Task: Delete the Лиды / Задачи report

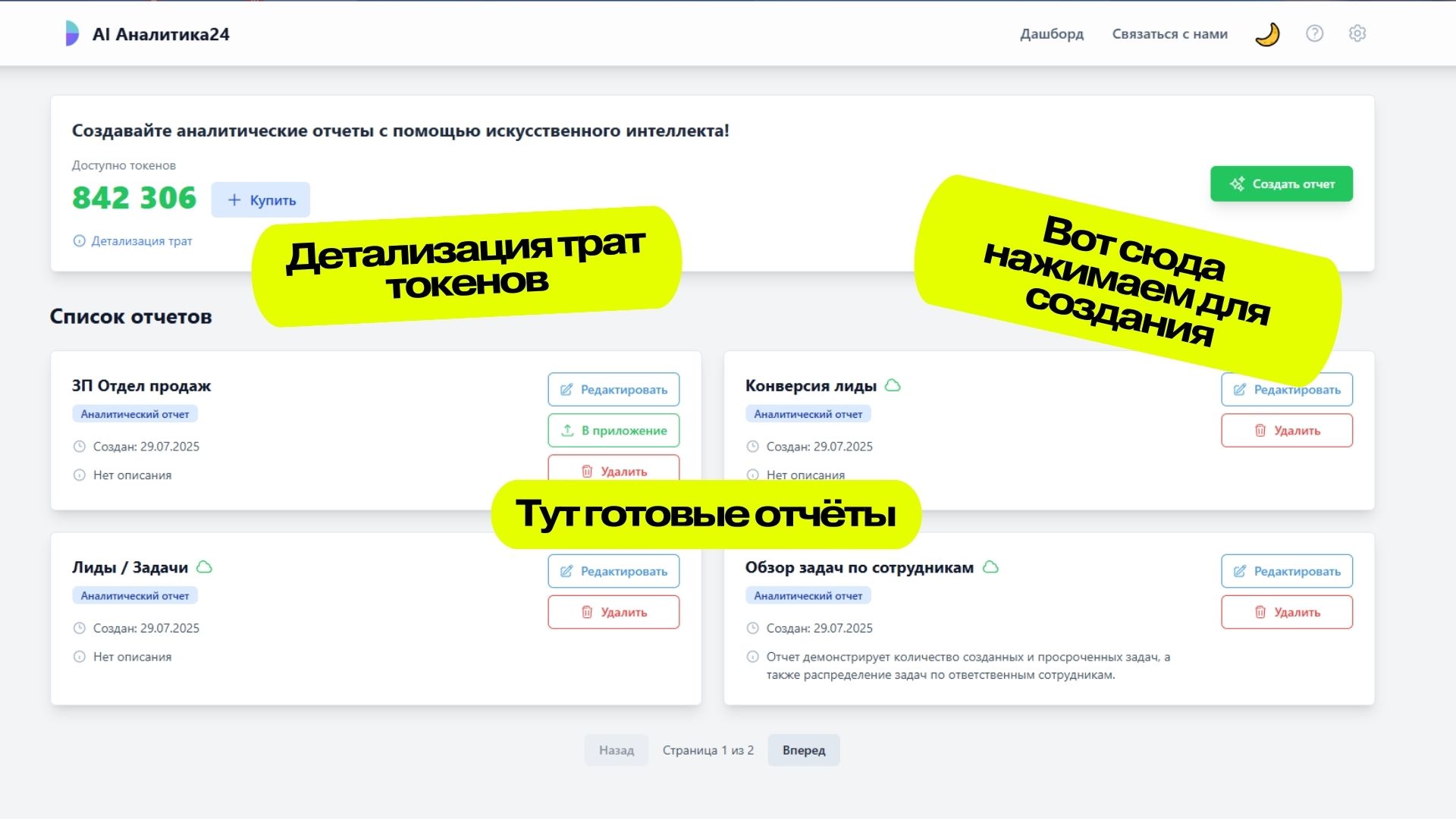Action: tap(613, 613)
